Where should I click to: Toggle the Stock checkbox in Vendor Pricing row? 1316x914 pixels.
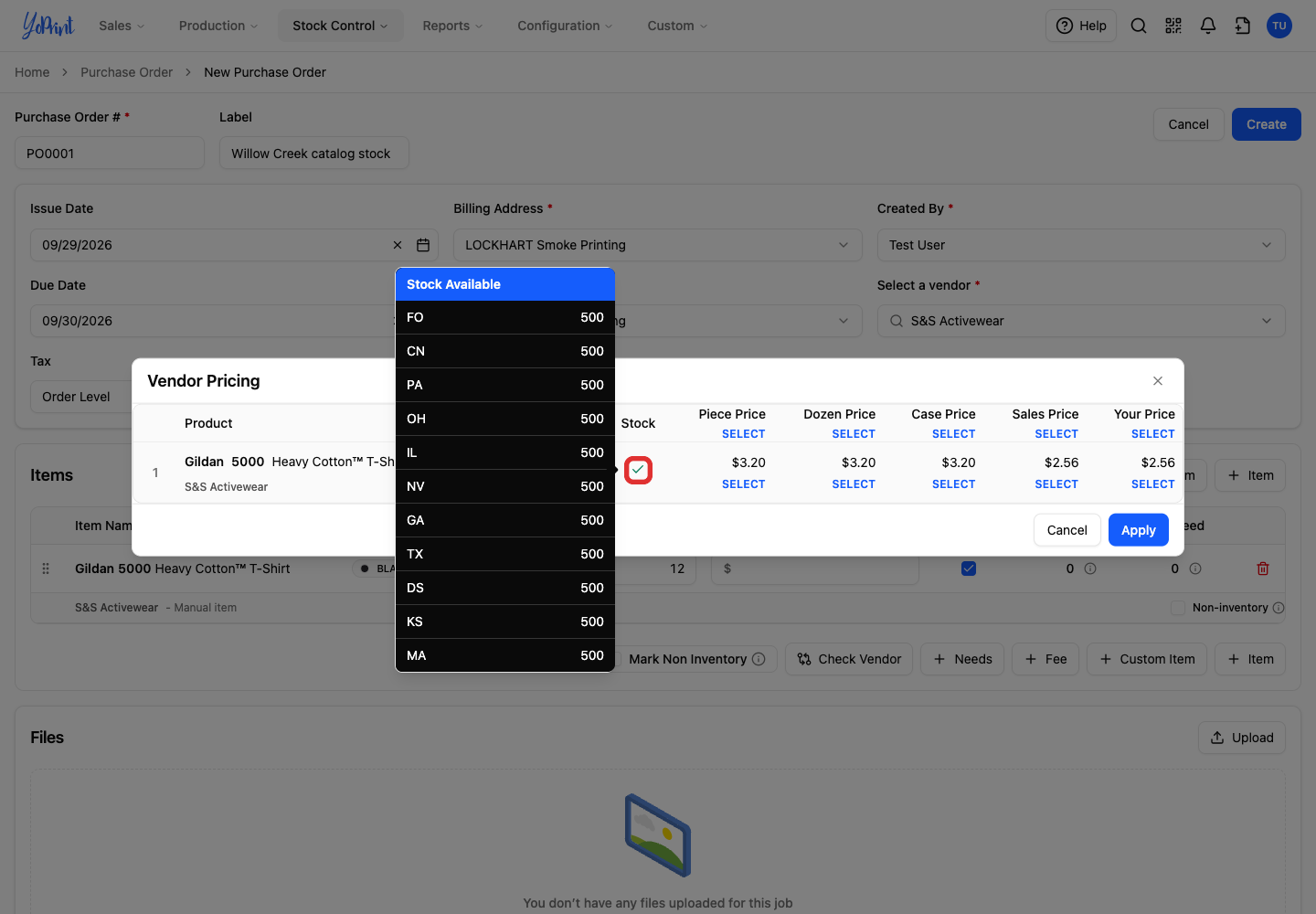click(x=638, y=470)
